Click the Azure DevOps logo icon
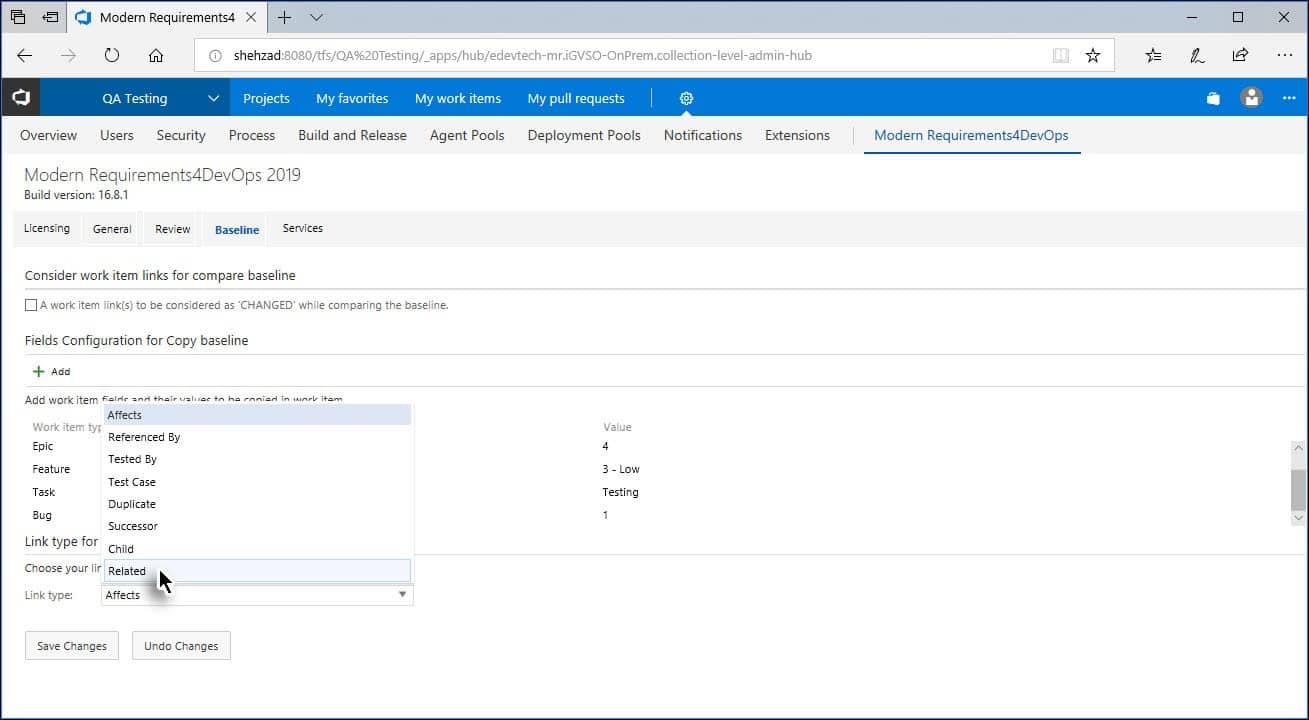Viewport: 1309px width, 720px height. click(x=21, y=98)
